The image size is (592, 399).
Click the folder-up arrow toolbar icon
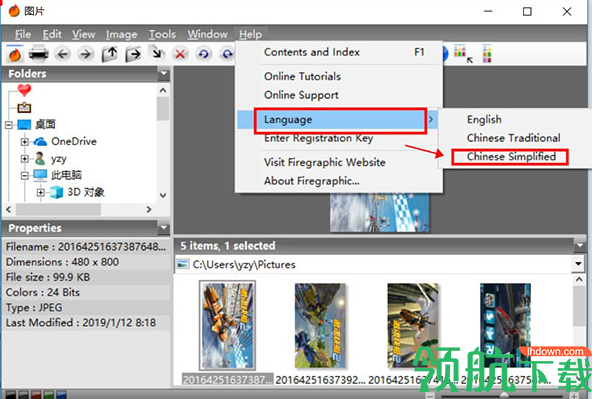(109, 54)
